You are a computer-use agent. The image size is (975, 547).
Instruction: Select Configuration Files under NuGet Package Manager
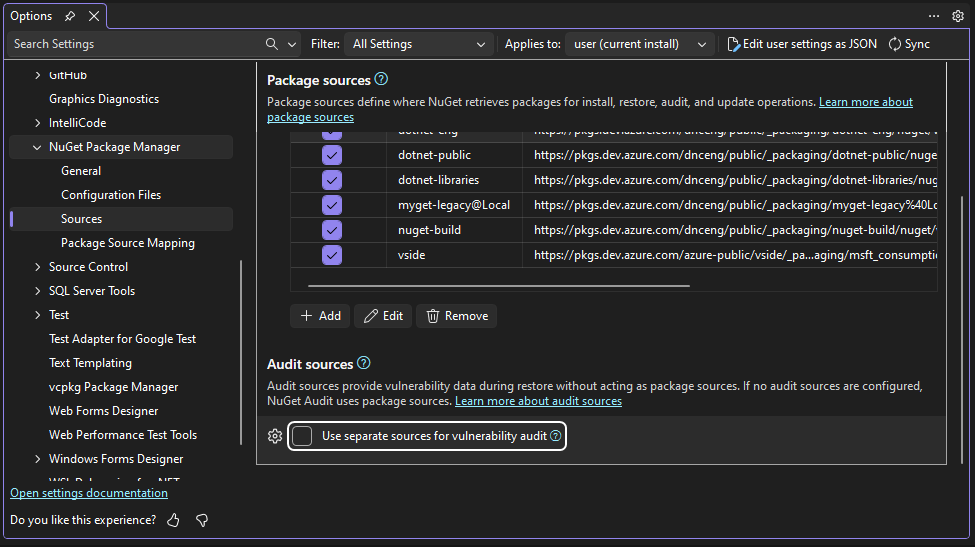(x=110, y=195)
